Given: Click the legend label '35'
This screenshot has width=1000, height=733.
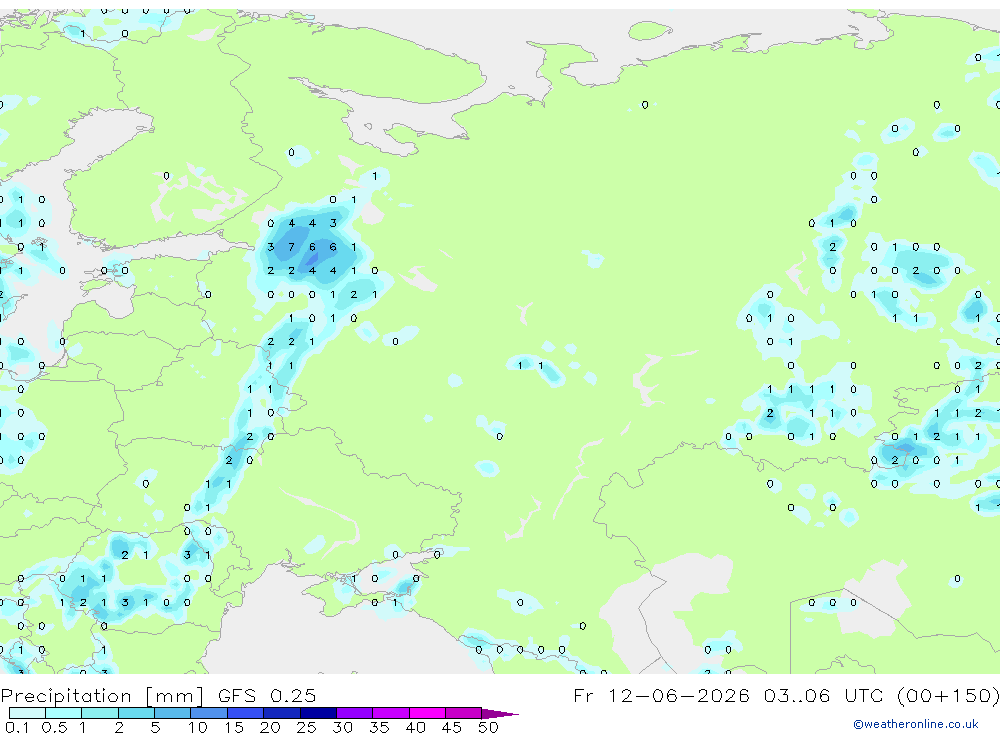Looking at the screenshot, I should click(379, 727).
